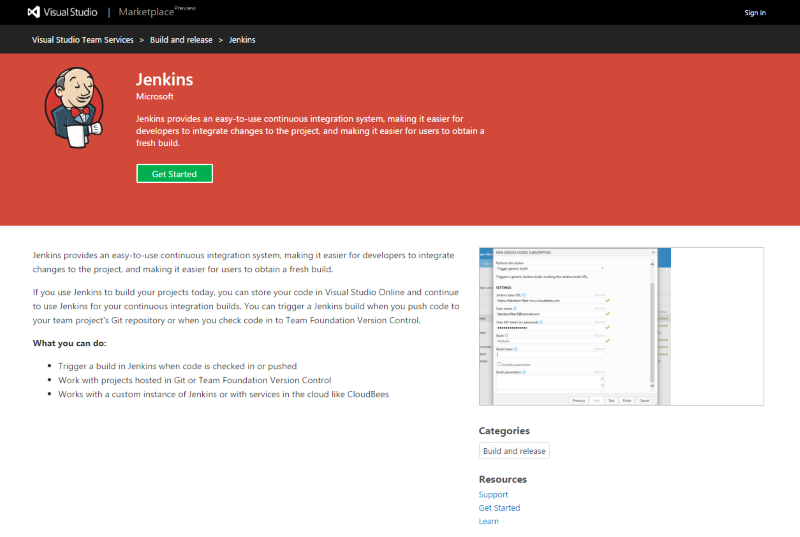Viewport: 800px width, 537px height.
Task: Click the Resources heading
Action: click(x=503, y=479)
